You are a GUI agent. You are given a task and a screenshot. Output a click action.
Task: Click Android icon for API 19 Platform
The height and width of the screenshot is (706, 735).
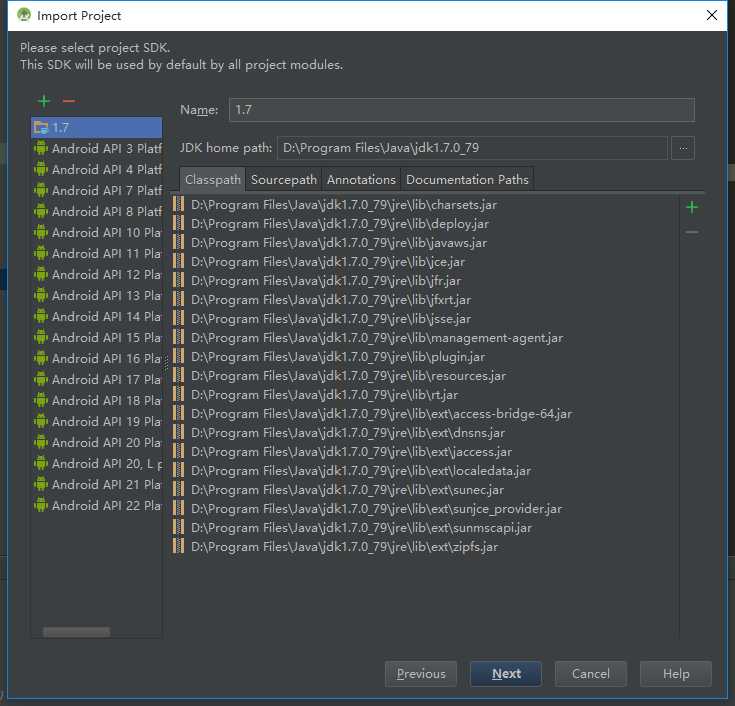pyautogui.click(x=41, y=421)
